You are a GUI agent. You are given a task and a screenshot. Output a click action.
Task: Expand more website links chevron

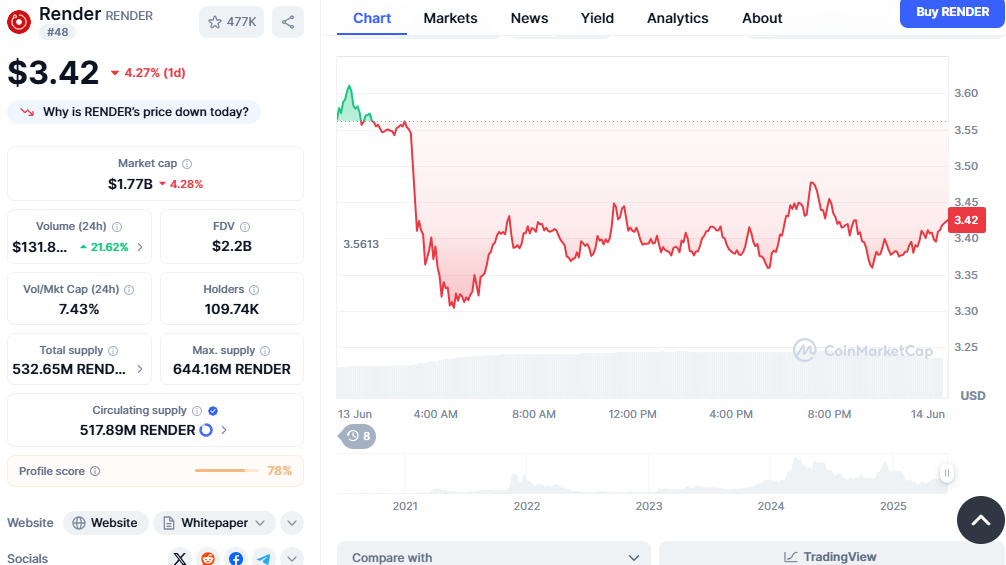pyautogui.click(x=292, y=523)
